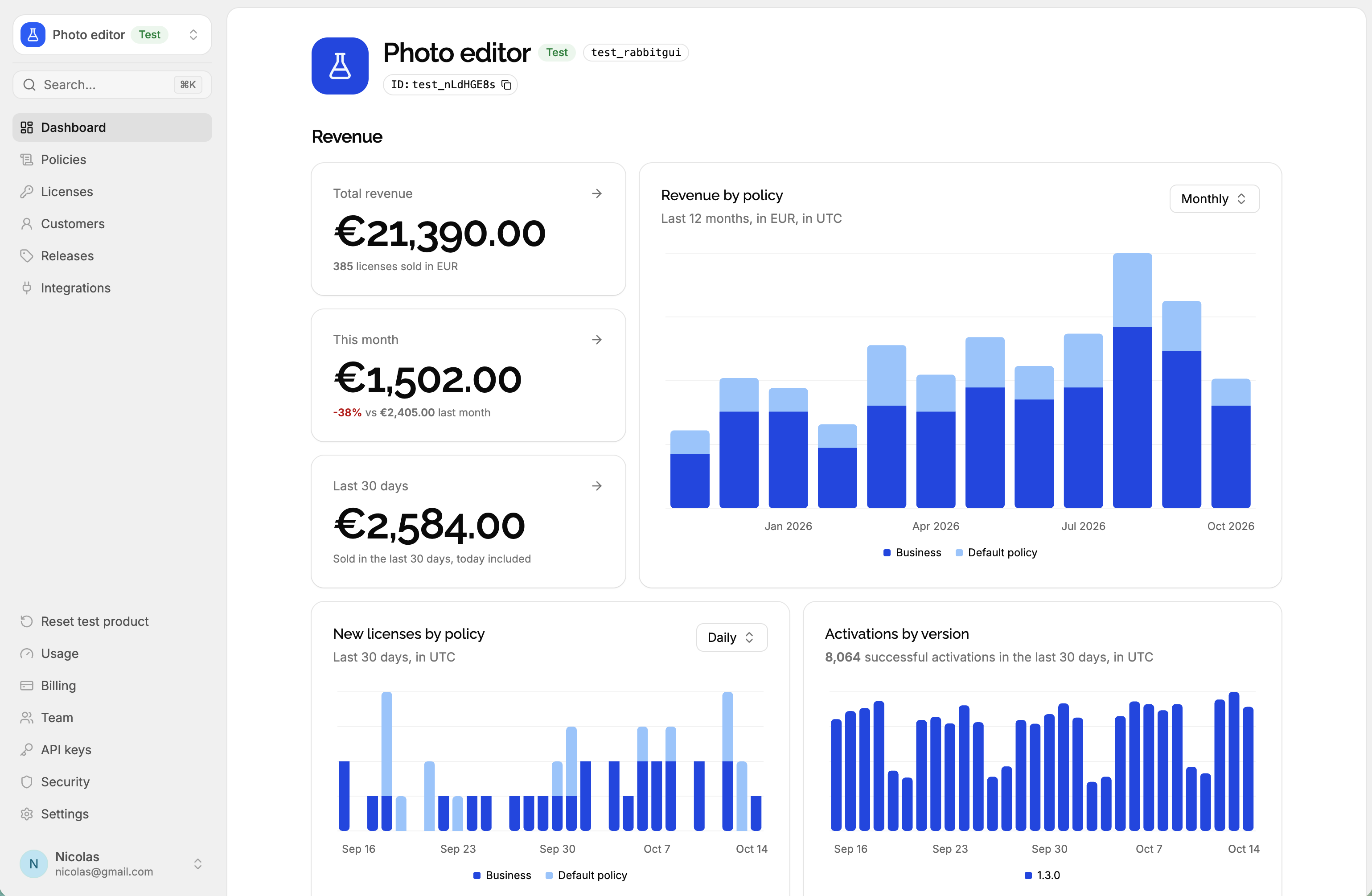Click the ⌘K shortcut hint
This screenshot has height=896, width=1372.
[188, 85]
